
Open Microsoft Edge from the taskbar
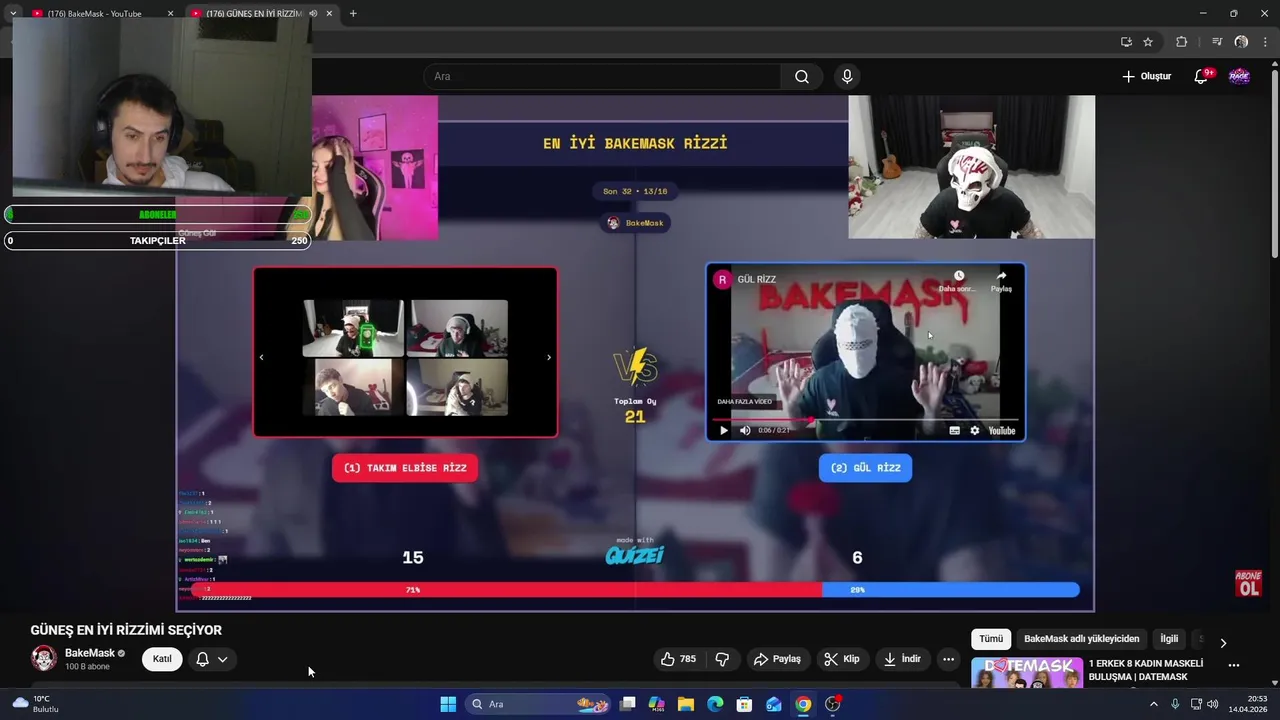pos(715,704)
